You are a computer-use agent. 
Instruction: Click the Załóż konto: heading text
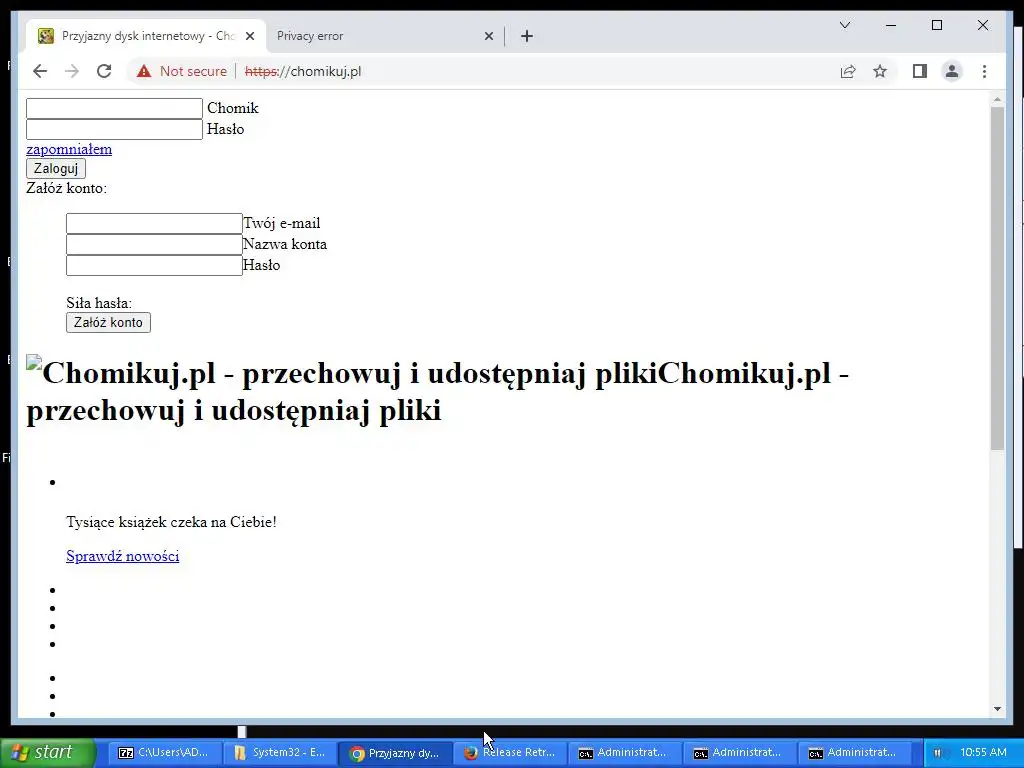(x=66, y=188)
